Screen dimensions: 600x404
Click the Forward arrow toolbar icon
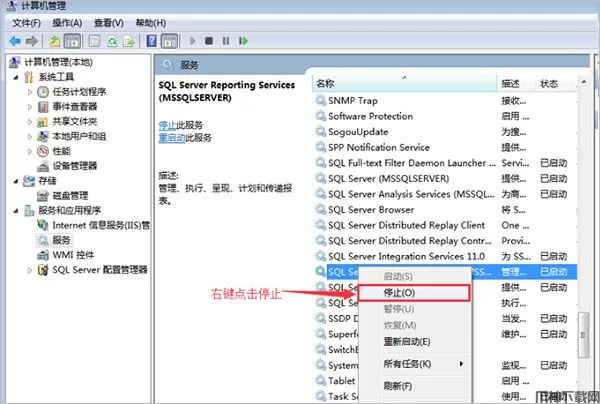coord(31,41)
